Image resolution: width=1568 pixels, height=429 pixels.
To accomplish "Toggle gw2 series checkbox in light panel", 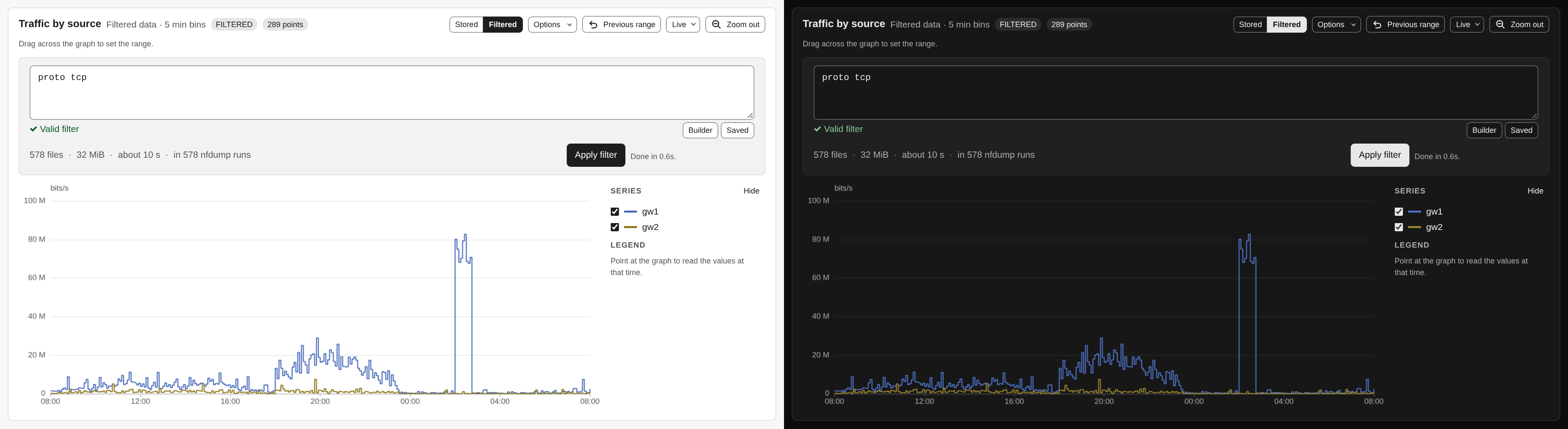I will point(615,227).
